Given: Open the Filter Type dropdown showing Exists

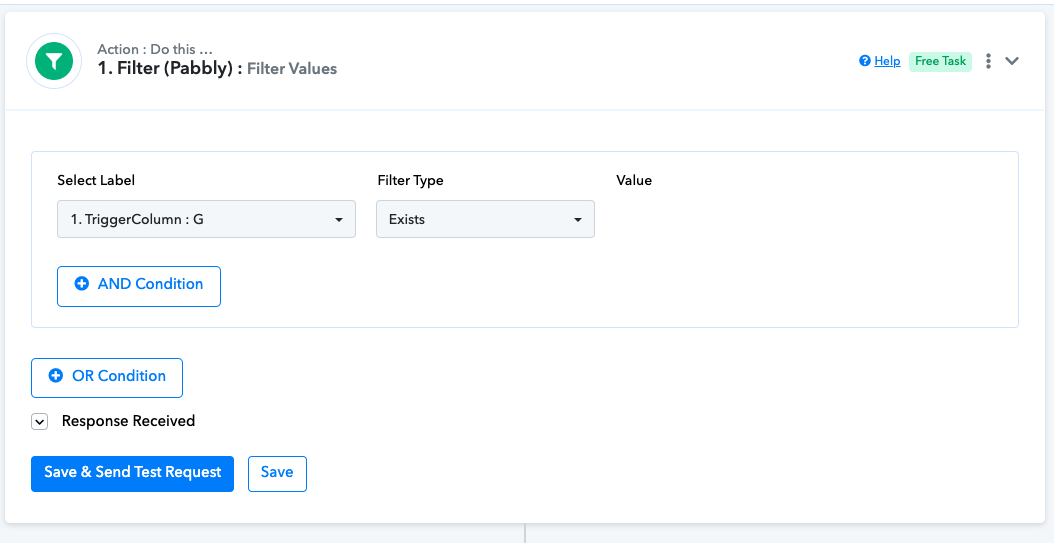Looking at the screenshot, I should (x=485, y=219).
